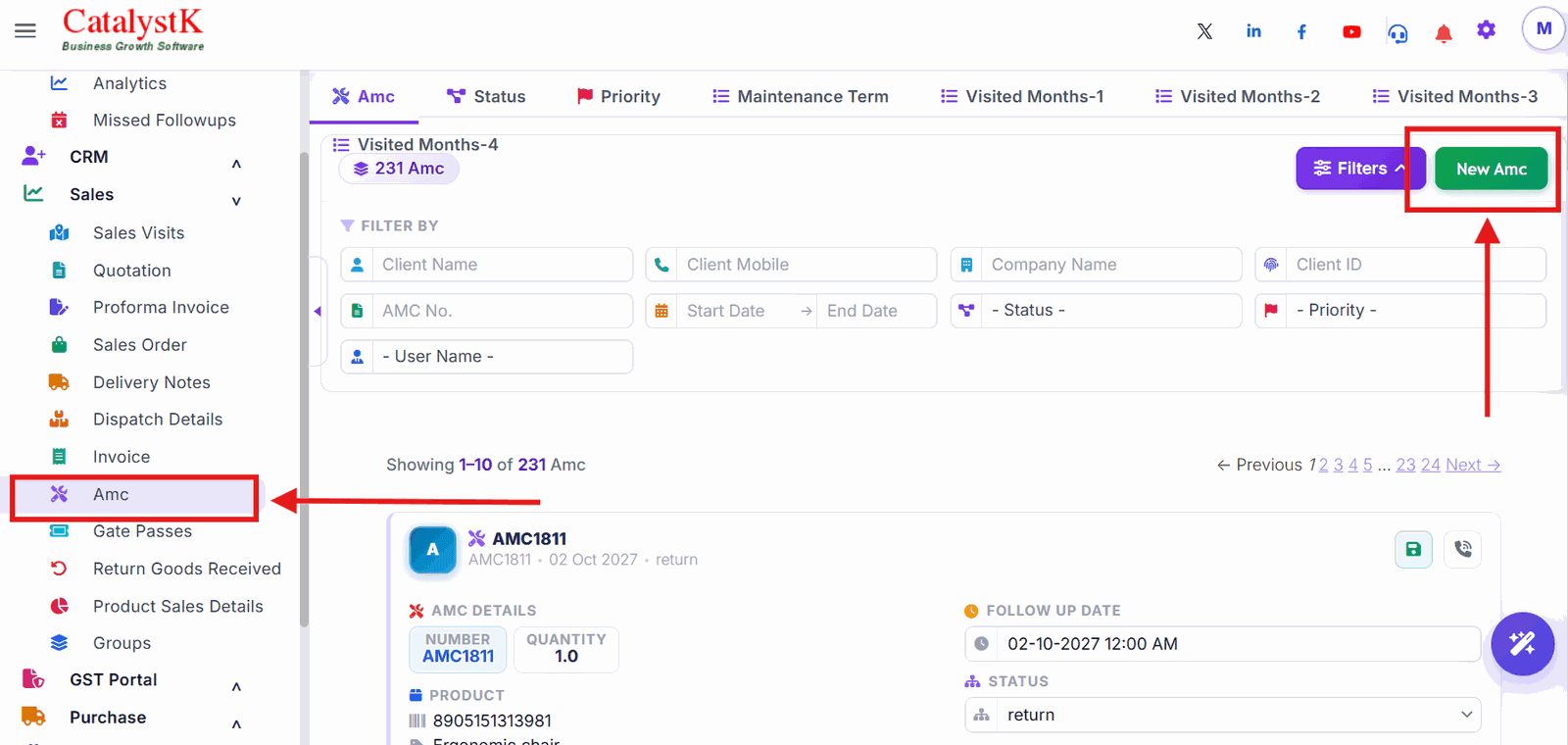Viewport: 1568px width, 745px height.
Task: Click the Client Name filter field
Action: click(x=486, y=265)
